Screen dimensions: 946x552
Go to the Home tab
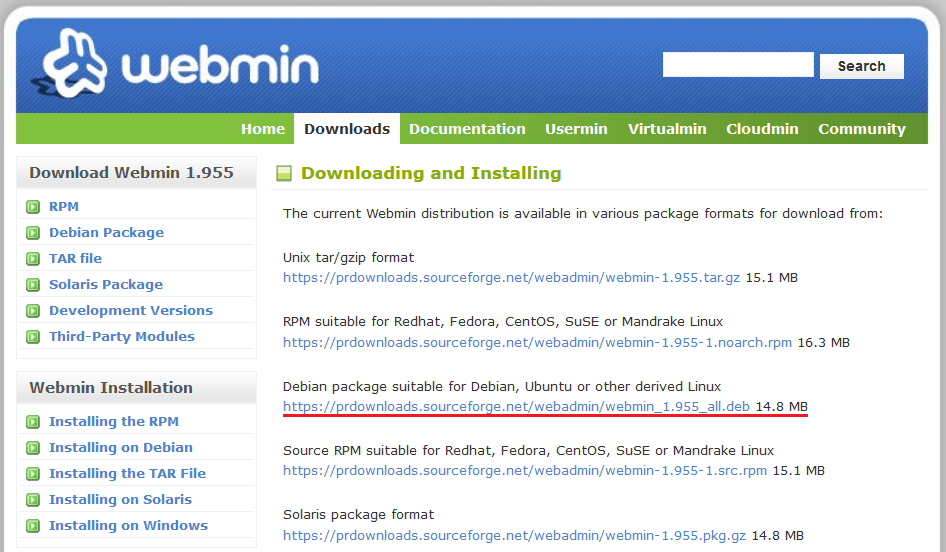262,128
